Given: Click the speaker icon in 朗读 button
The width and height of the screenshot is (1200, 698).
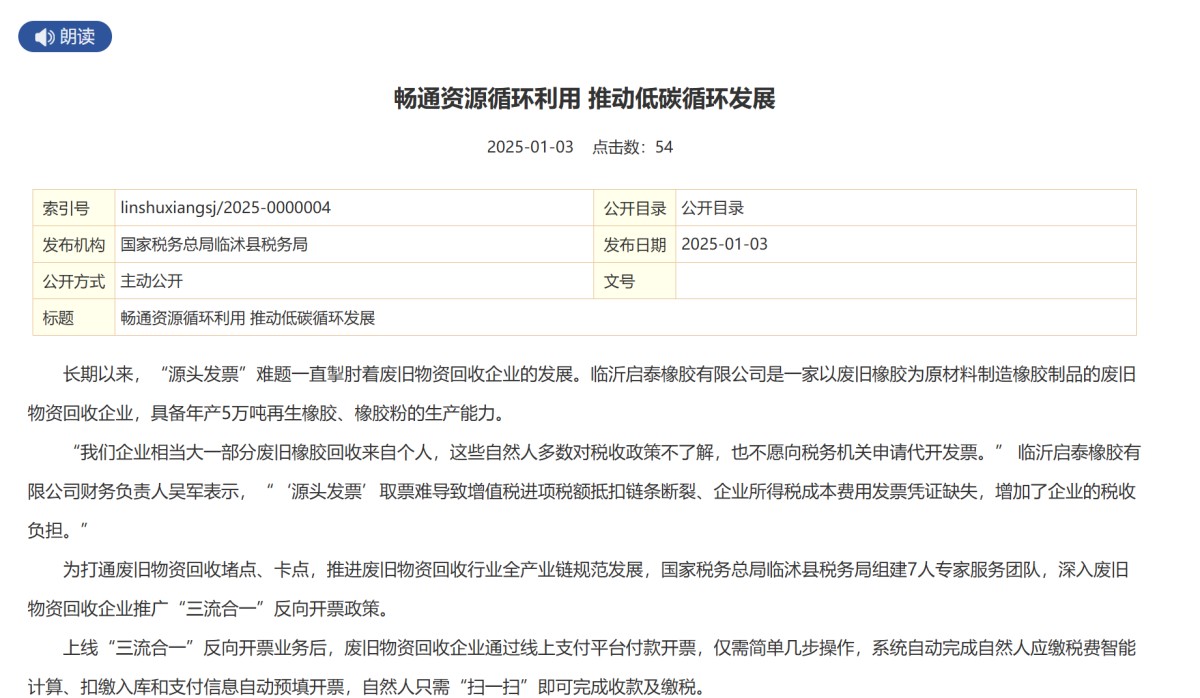Looking at the screenshot, I should click(44, 37).
